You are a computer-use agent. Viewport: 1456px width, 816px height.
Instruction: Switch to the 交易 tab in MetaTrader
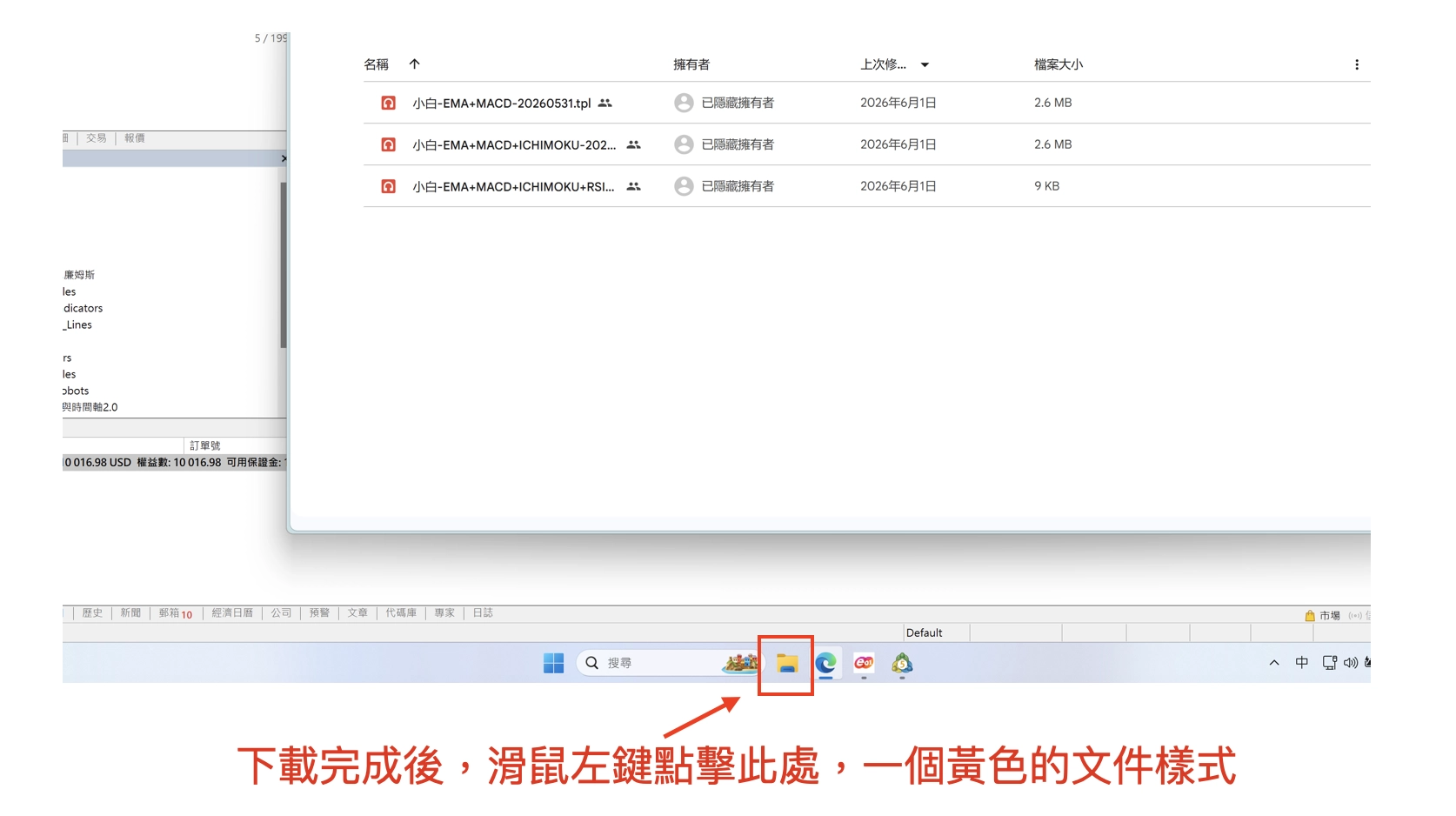96,138
